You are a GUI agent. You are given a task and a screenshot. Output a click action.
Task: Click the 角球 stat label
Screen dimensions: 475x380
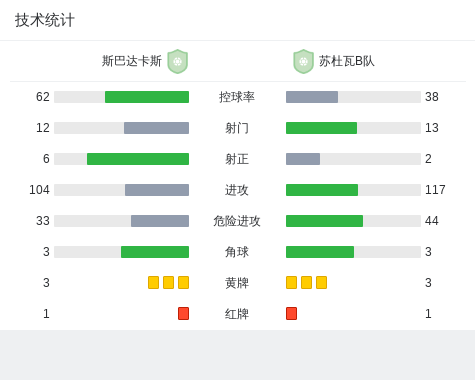pos(237,252)
